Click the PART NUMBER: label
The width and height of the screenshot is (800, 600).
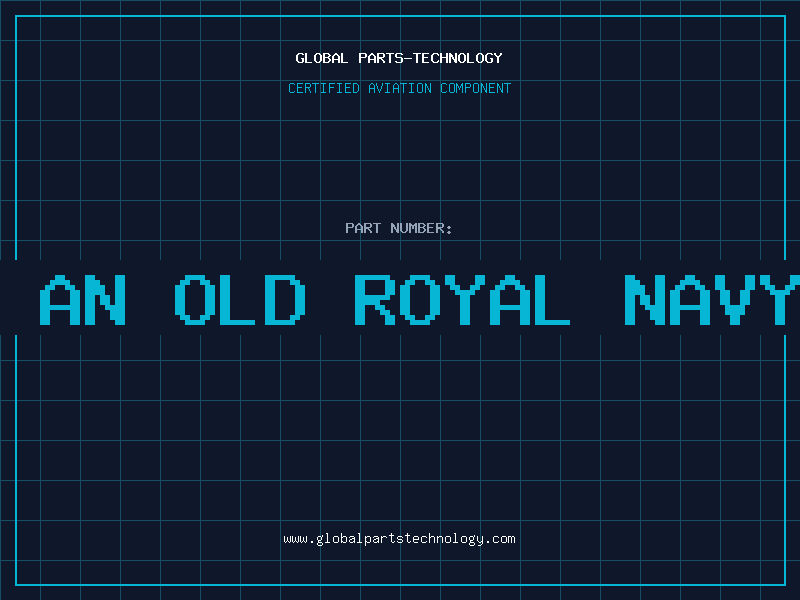pyautogui.click(x=399, y=228)
